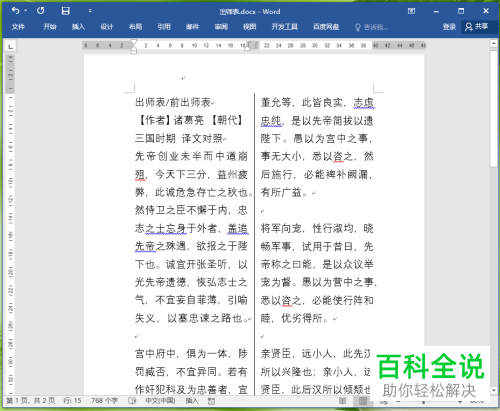The height and width of the screenshot is (411, 500).
Task: Undo the last action
Action: coord(15,11)
